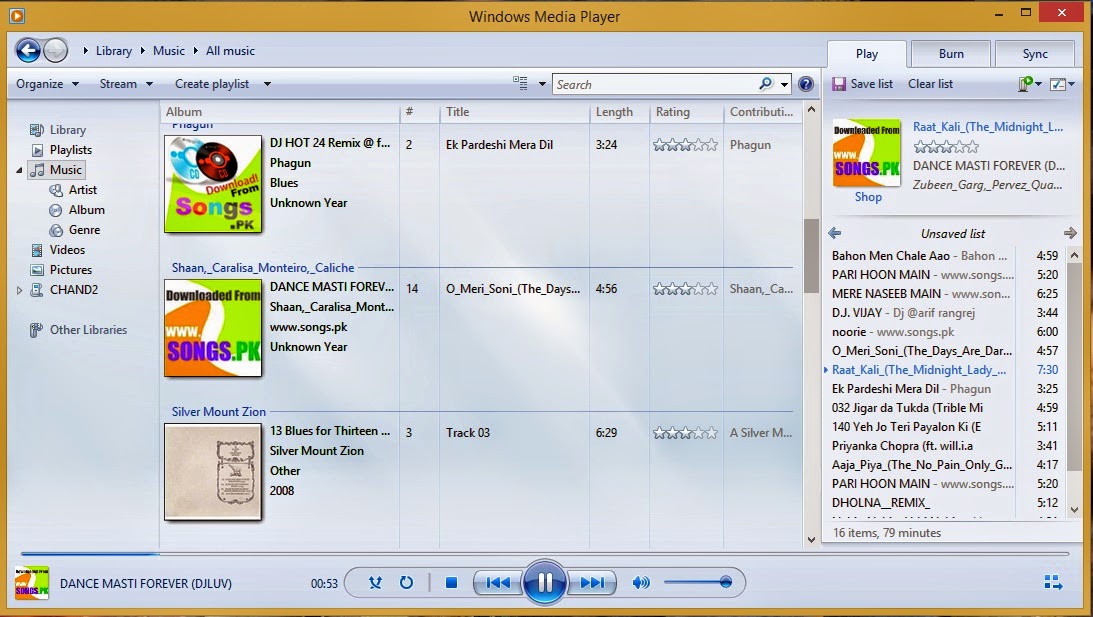Open Videos library

click(x=67, y=250)
